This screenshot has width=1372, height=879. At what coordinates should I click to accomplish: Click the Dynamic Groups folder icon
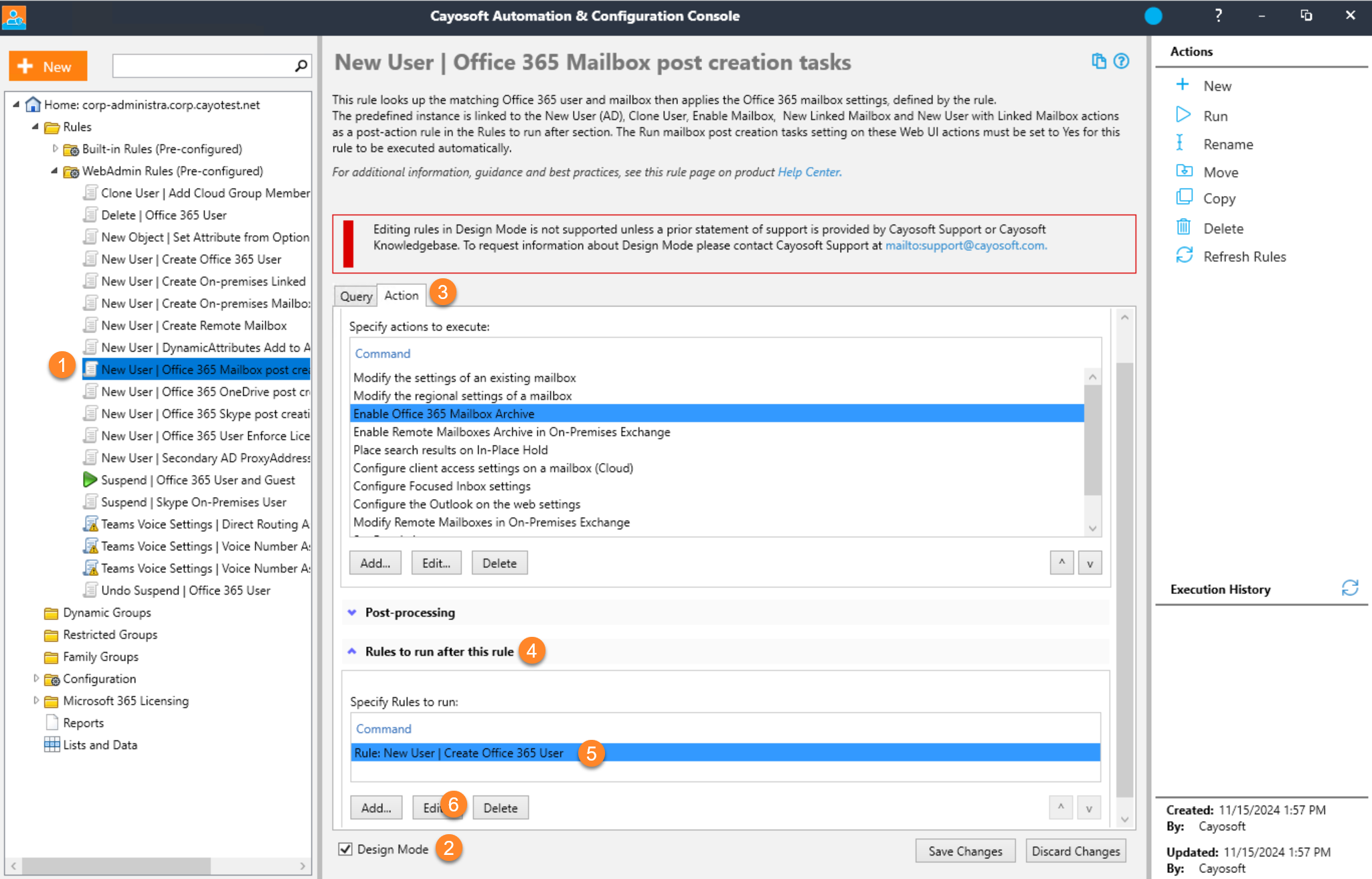click(51, 613)
